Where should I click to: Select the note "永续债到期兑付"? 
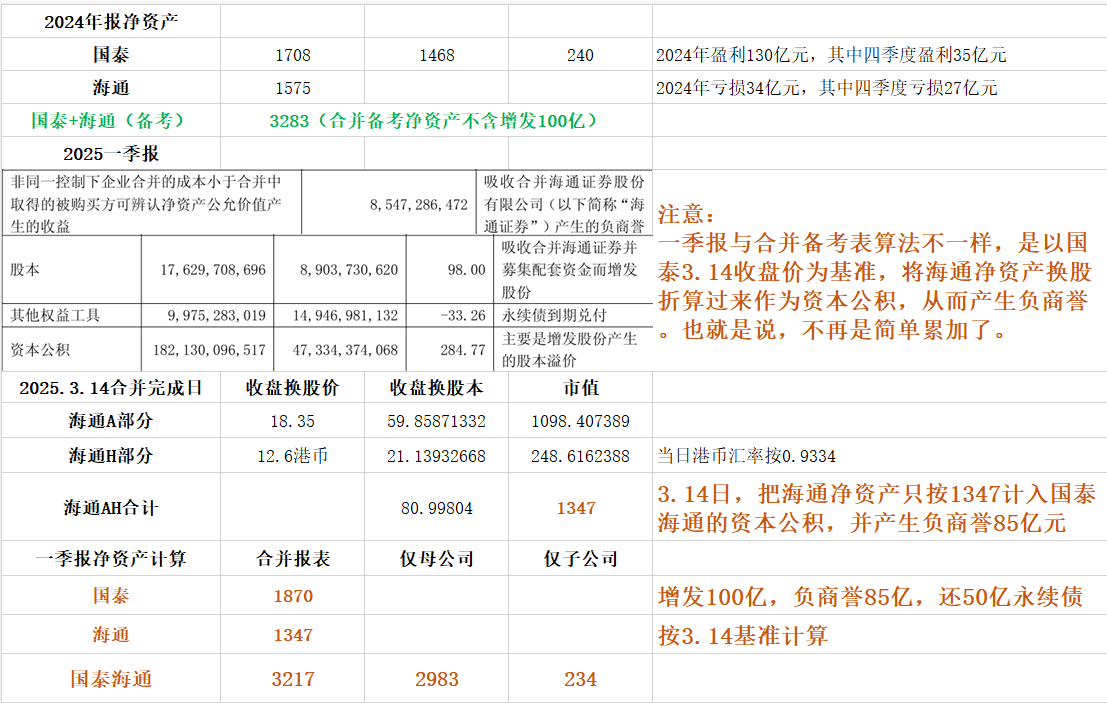[554, 316]
